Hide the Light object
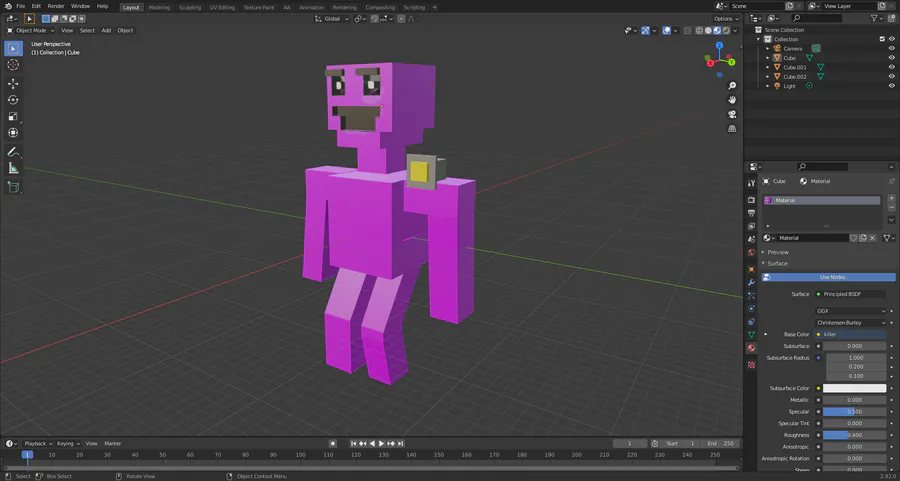The width and height of the screenshot is (900, 481). (891, 86)
